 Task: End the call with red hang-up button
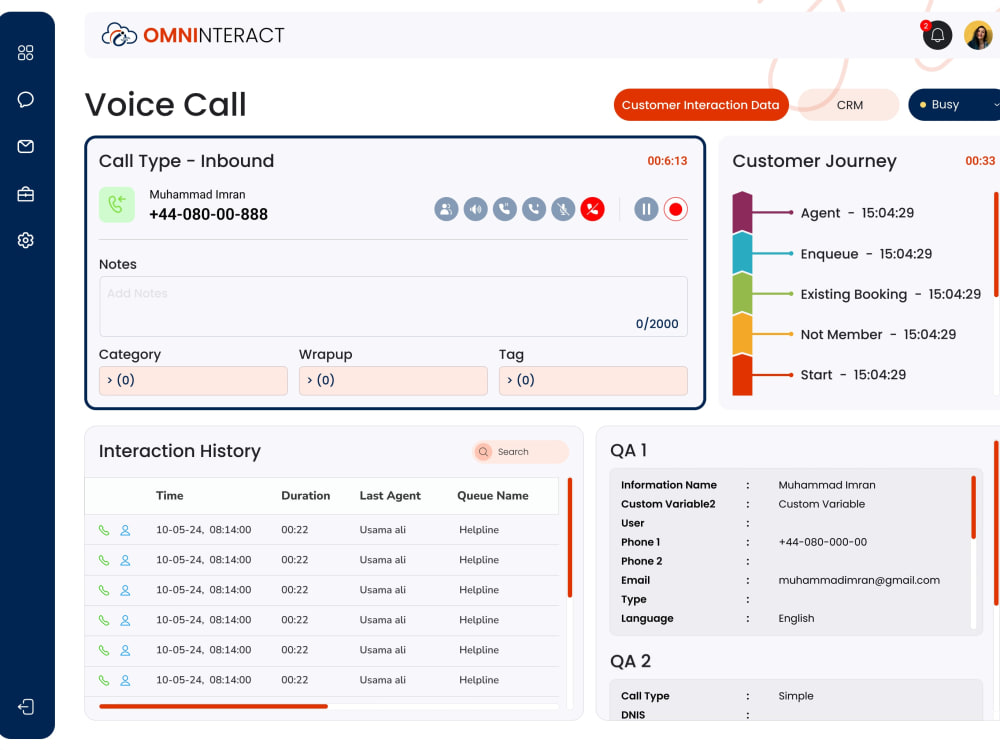(x=592, y=209)
